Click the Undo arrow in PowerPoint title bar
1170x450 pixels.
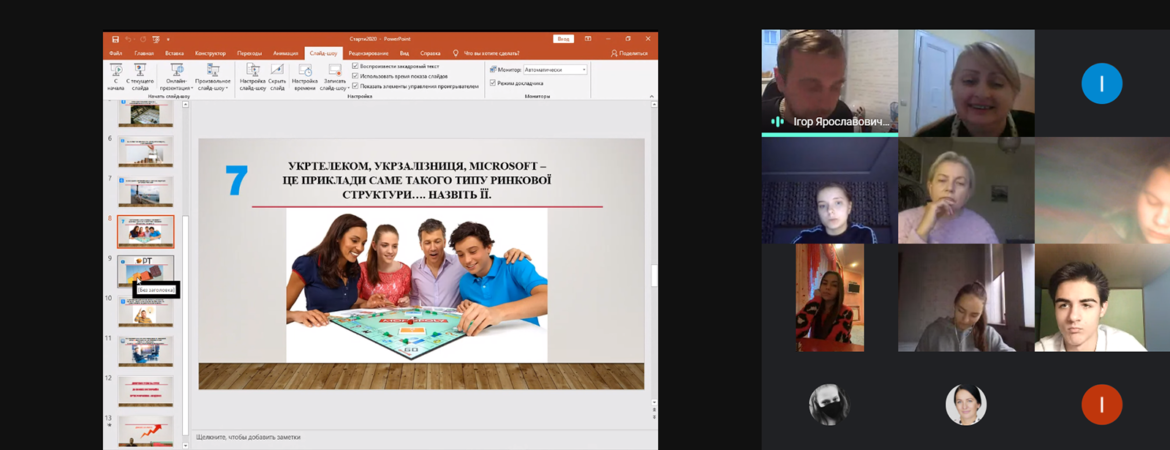(x=129, y=39)
